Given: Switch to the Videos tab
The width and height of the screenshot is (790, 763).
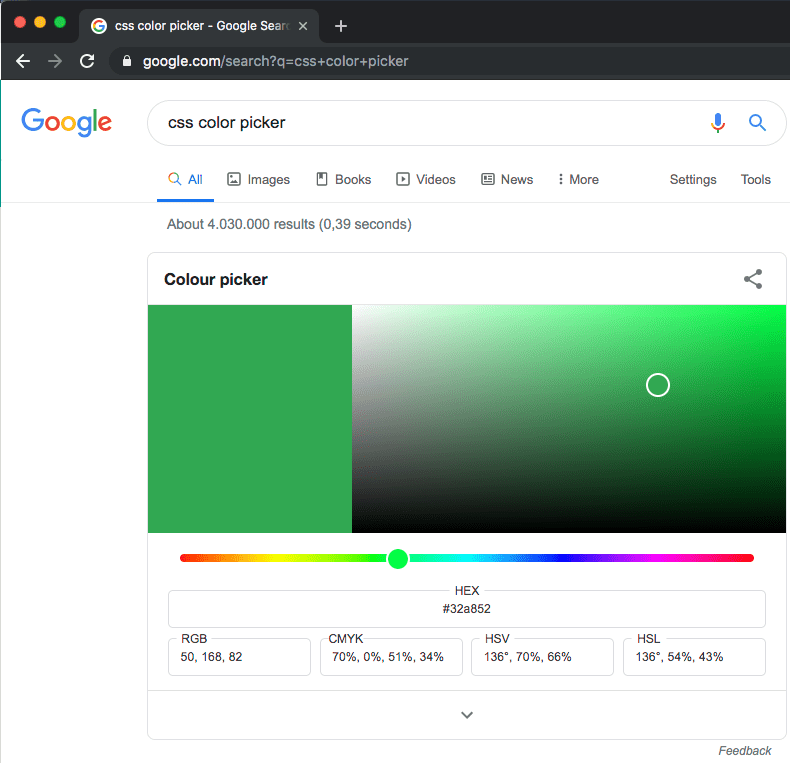Looking at the screenshot, I should coord(426,180).
